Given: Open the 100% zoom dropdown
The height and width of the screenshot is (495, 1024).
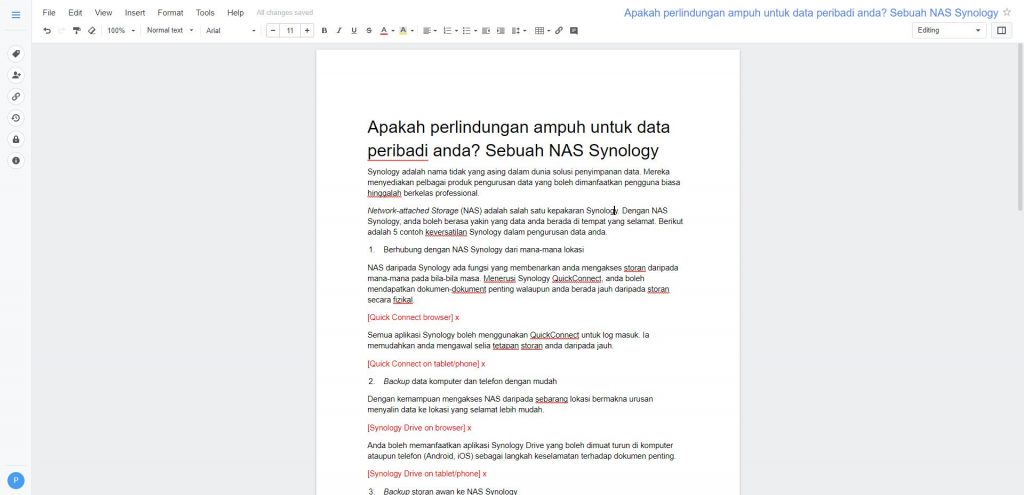Looking at the screenshot, I should pyautogui.click(x=121, y=30).
